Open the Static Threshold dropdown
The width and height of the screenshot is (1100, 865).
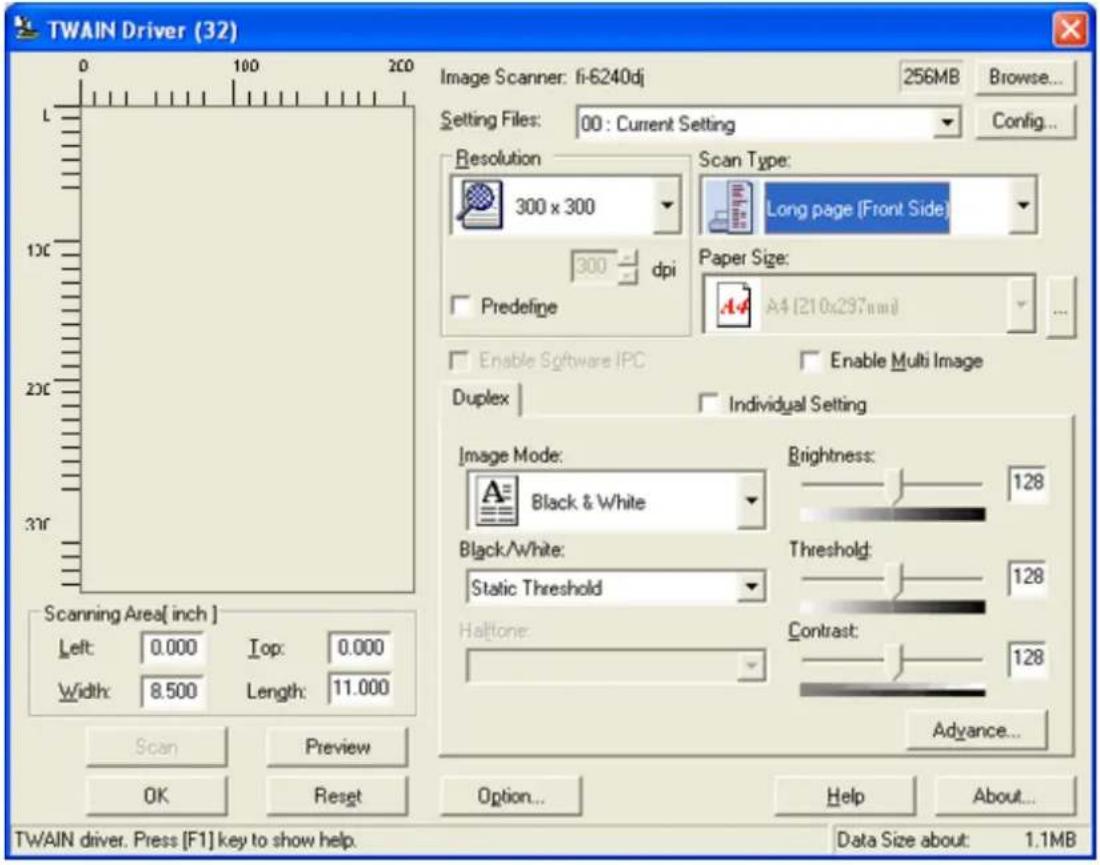pyautogui.click(x=751, y=586)
